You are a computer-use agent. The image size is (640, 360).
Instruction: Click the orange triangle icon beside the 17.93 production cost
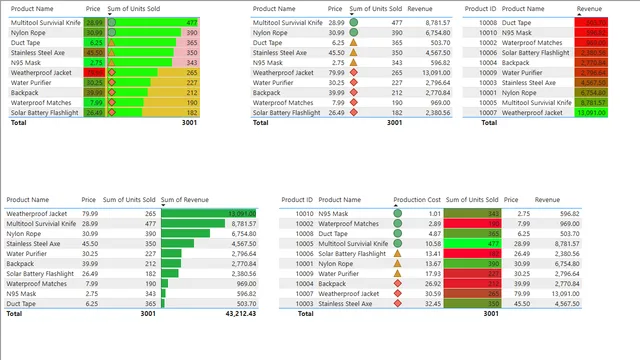pyautogui.click(x=398, y=273)
